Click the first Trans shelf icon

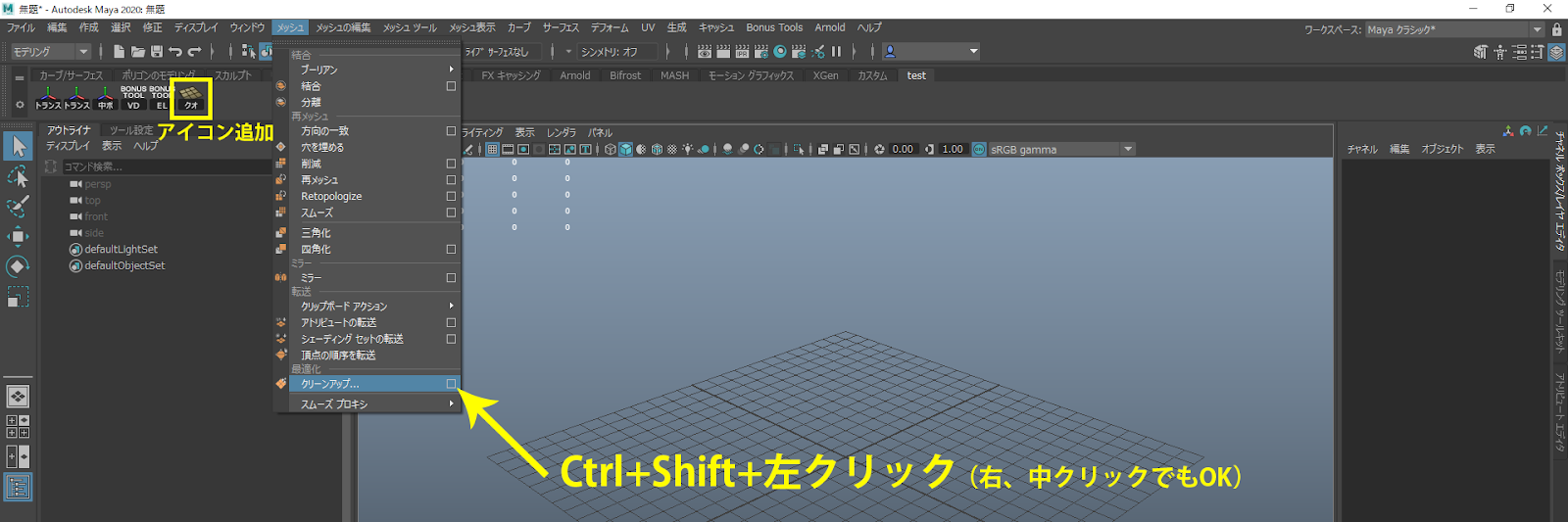click(47, 98)
